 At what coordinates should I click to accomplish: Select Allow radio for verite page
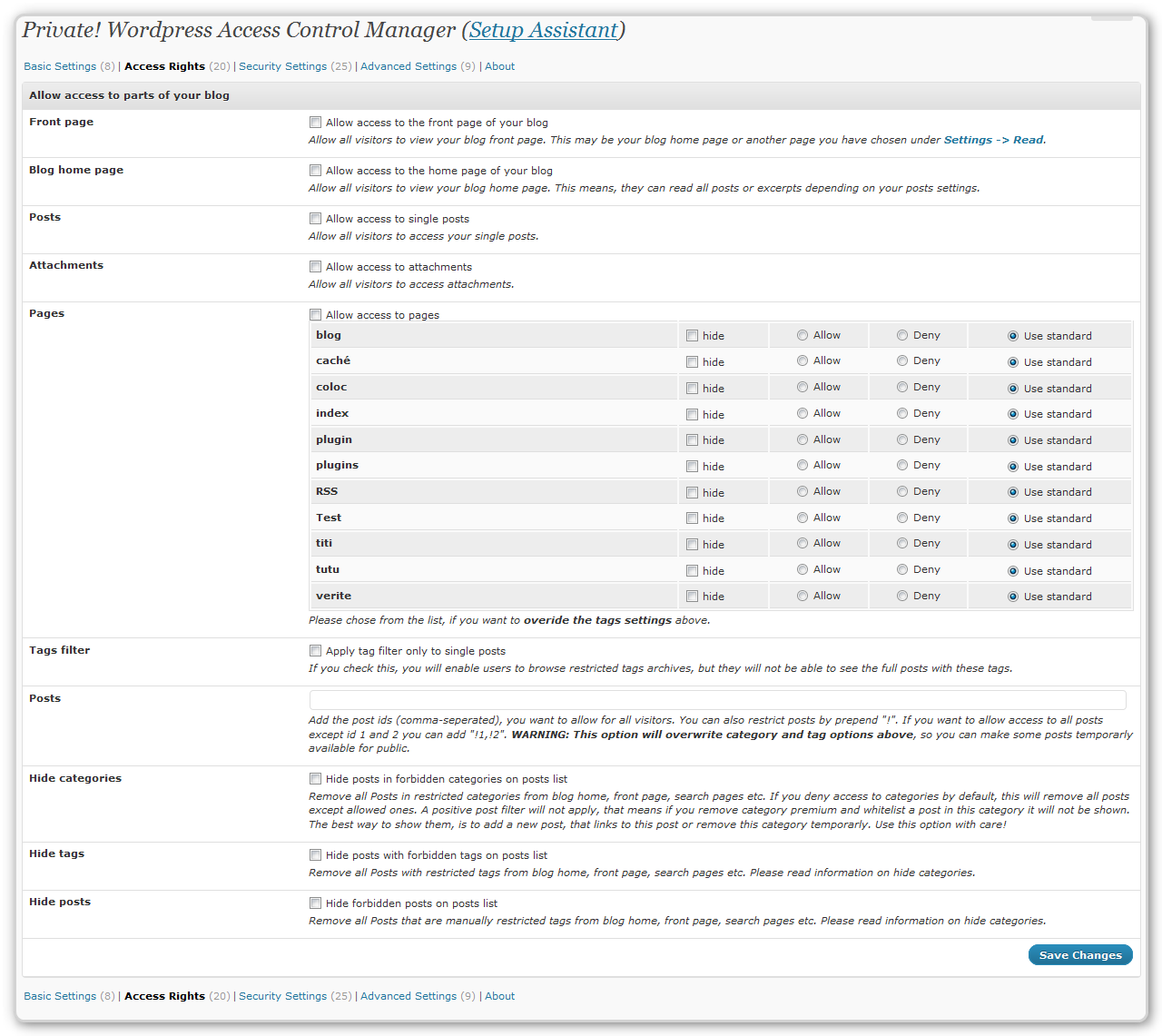click(803, 596)
